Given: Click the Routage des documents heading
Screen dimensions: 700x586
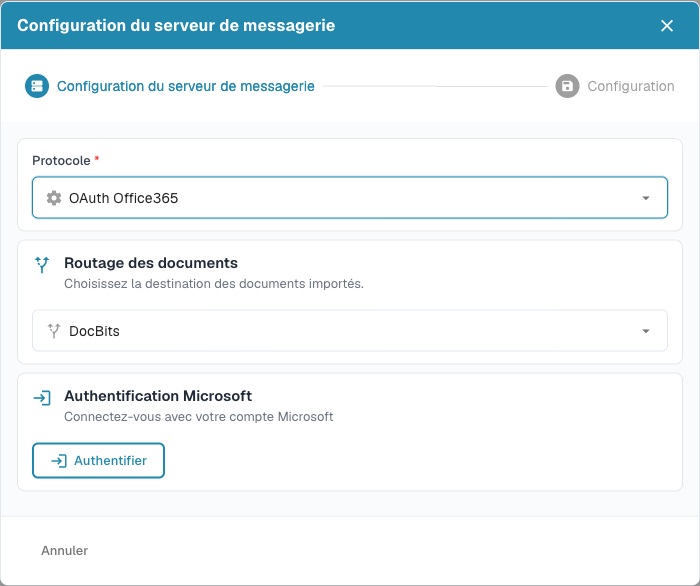Looking at the screenshot, I should tap(151, 263).
